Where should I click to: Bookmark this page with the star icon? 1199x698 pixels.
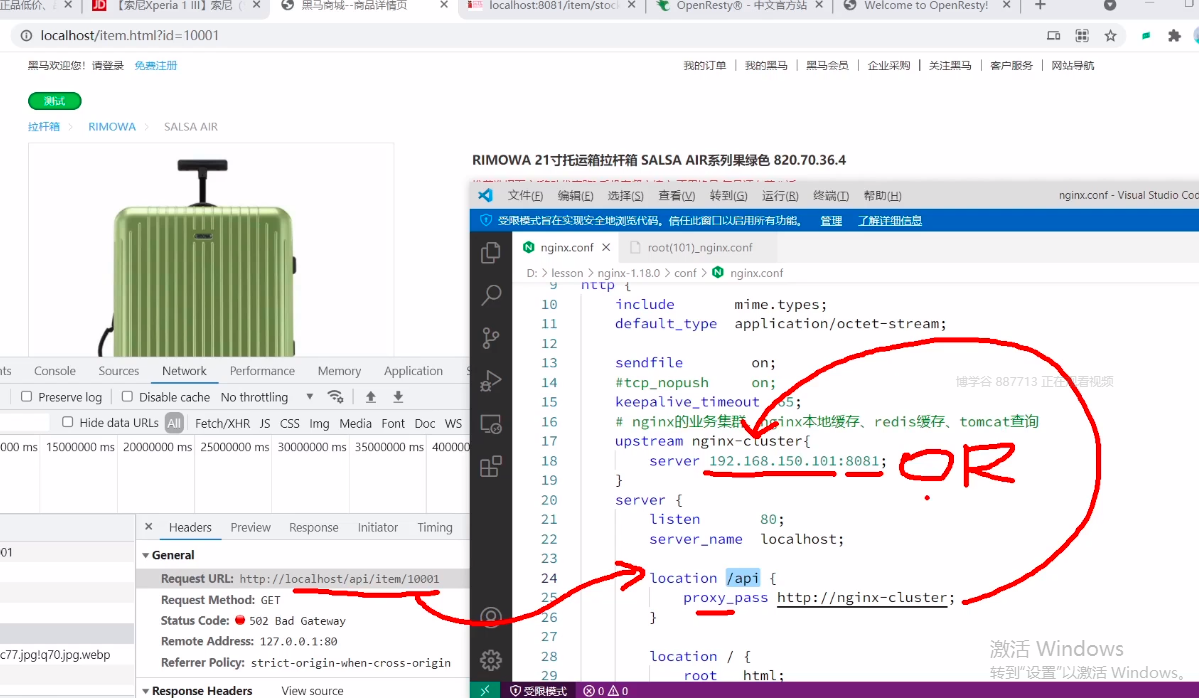[1110, 35]
